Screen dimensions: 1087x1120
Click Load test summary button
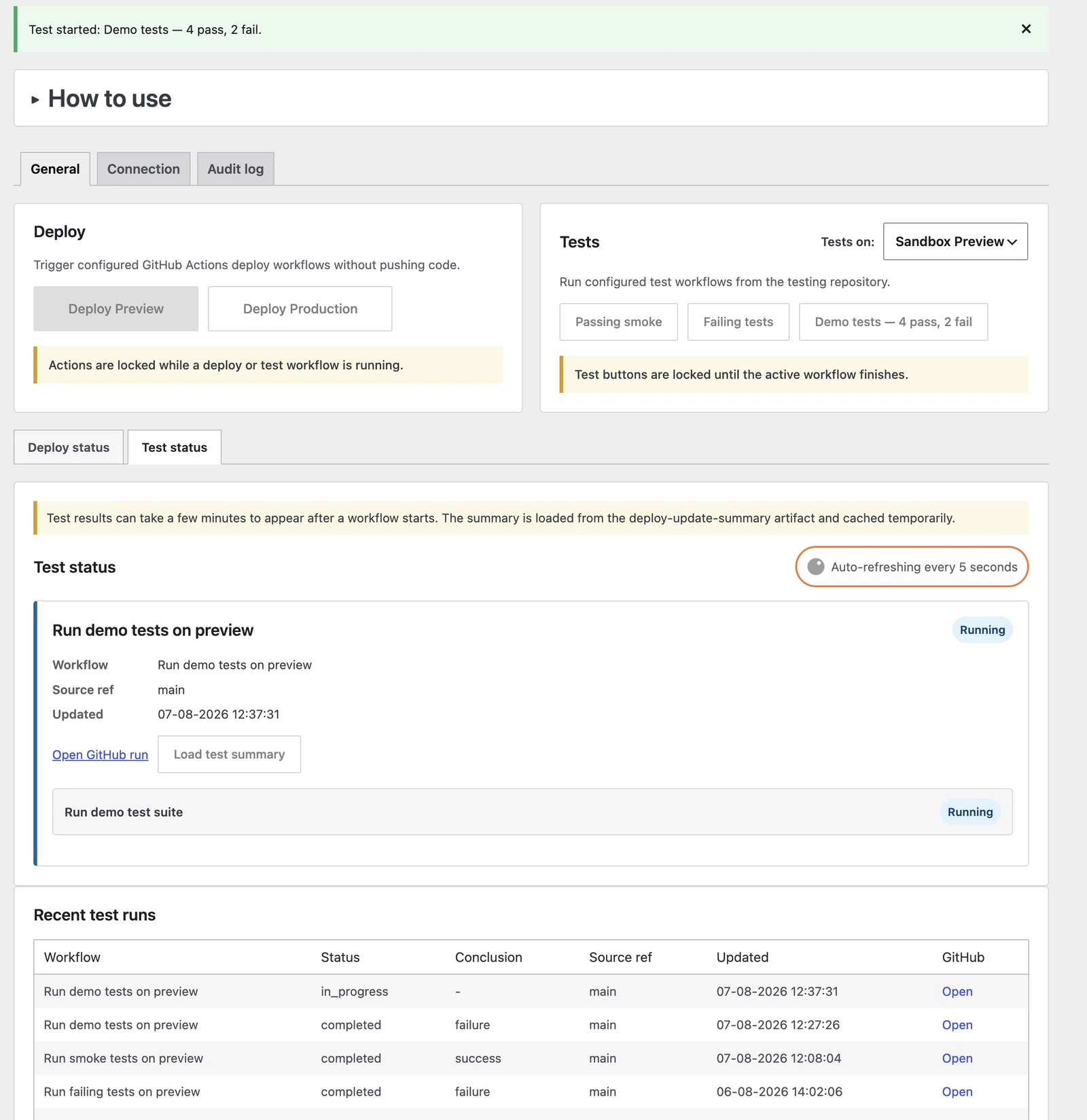tap(229, 754)
